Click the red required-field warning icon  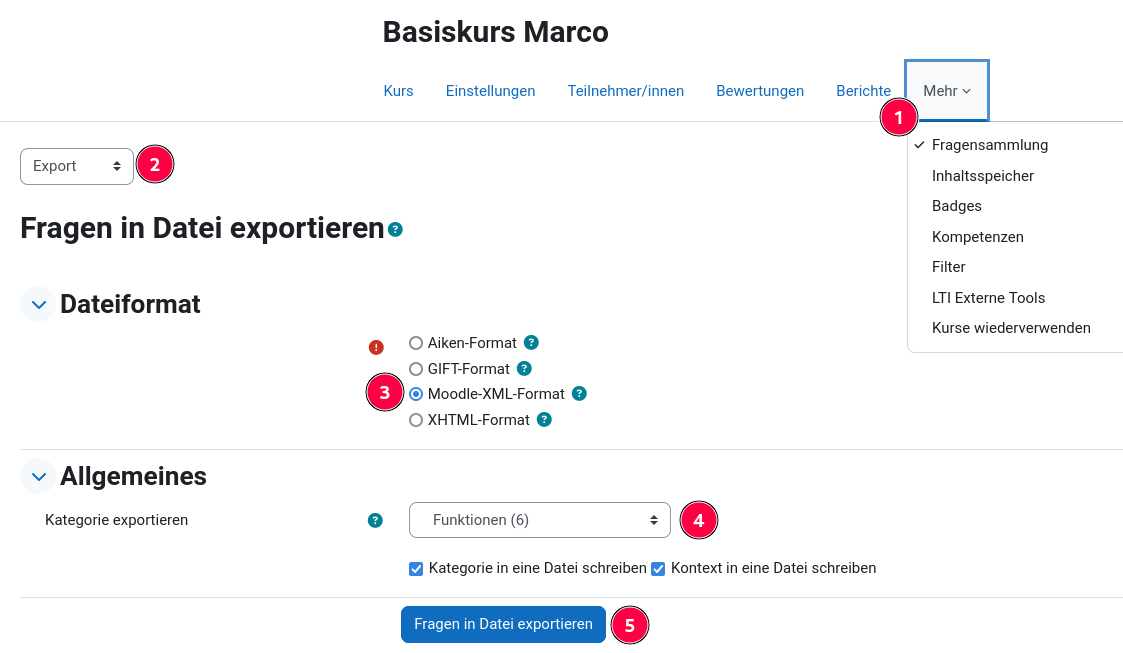click(376, 347)
